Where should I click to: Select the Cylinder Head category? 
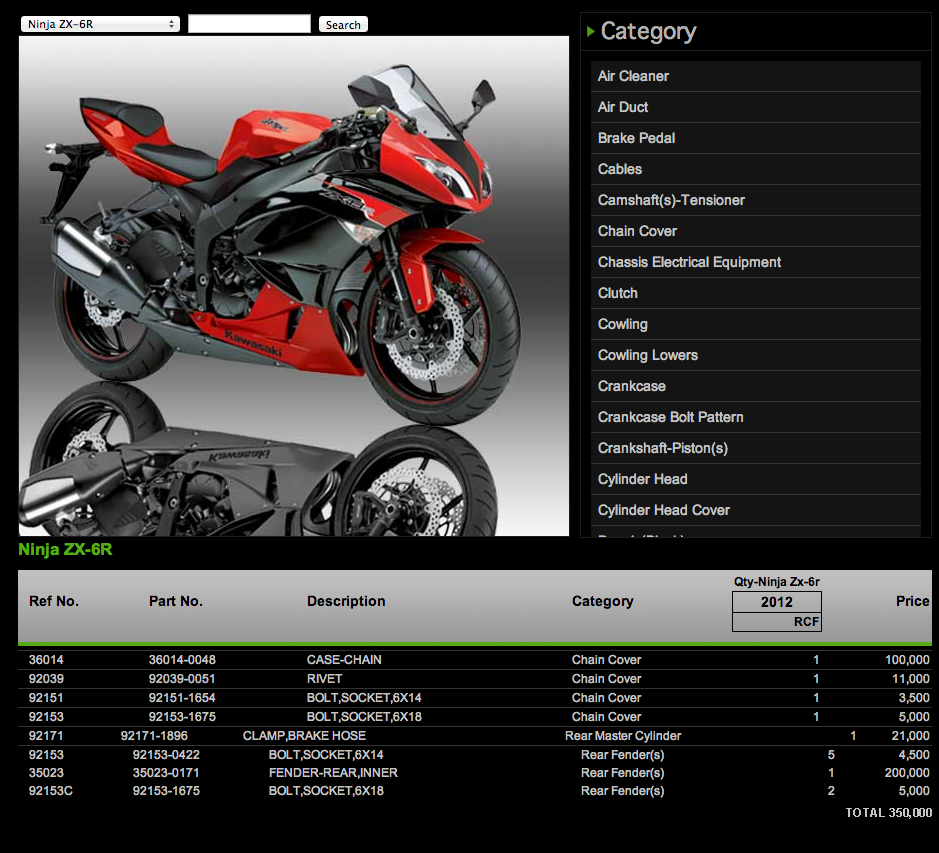pos(755,479)
